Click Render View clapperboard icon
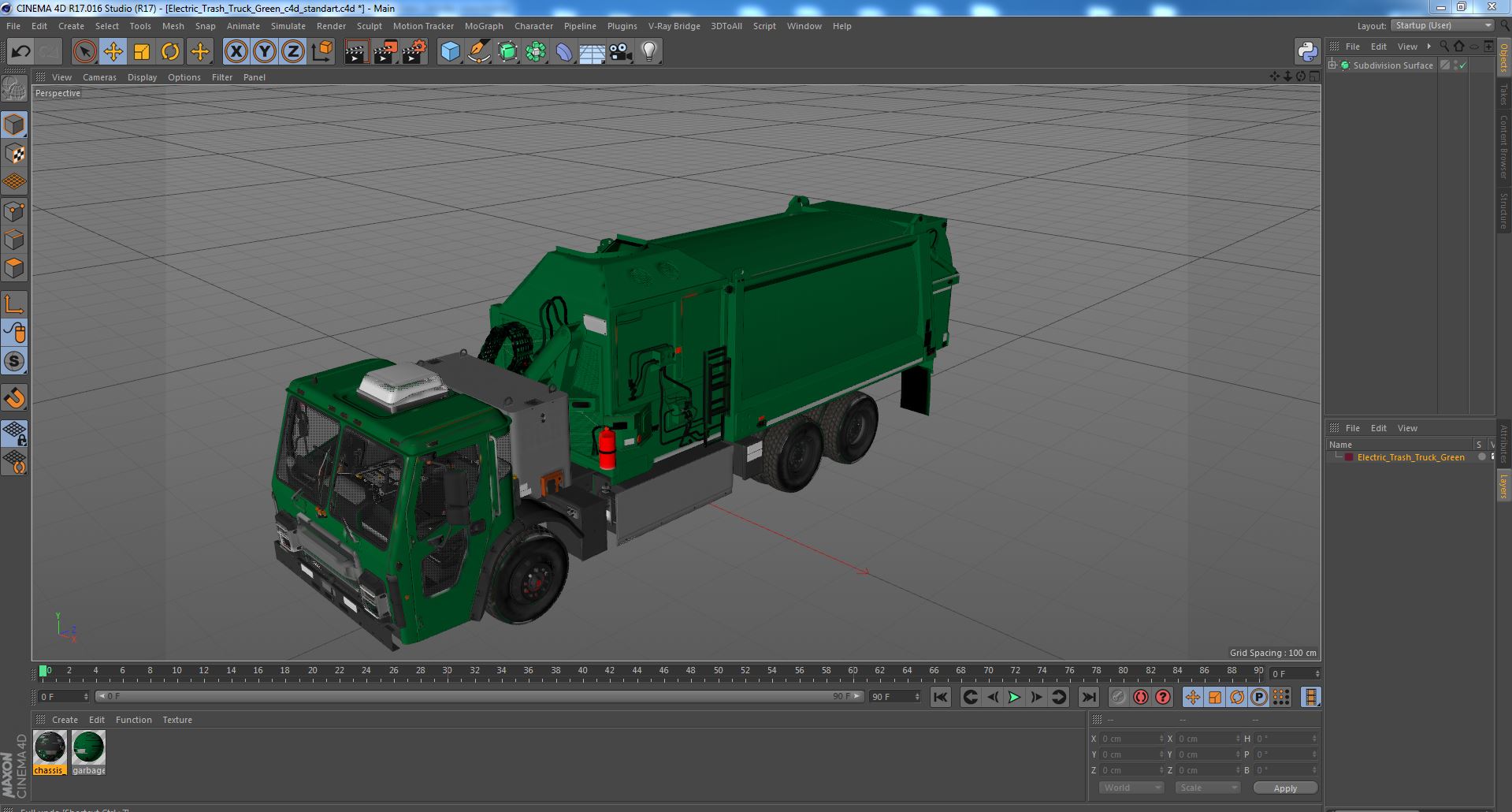The width and height of the screenshot is (1512, 812). pyautogui.click(x=357, y=52)
